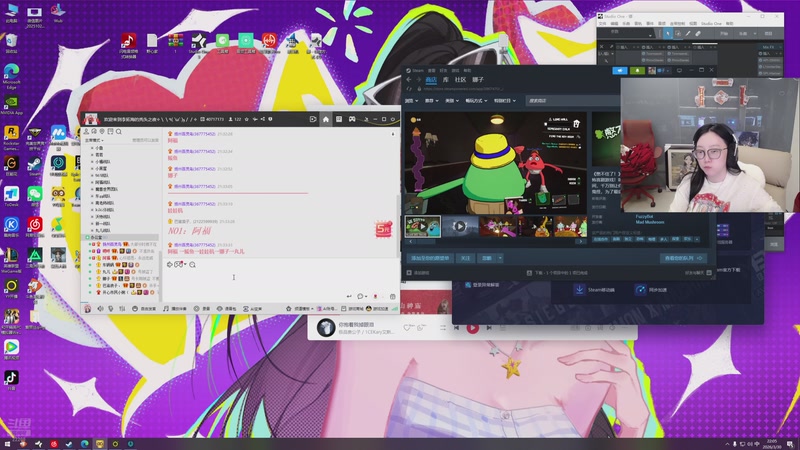Image resolution: width=800 pixels, height=450 pixels.
Task: Click the red play button in music player
Action: pos(472,328)
